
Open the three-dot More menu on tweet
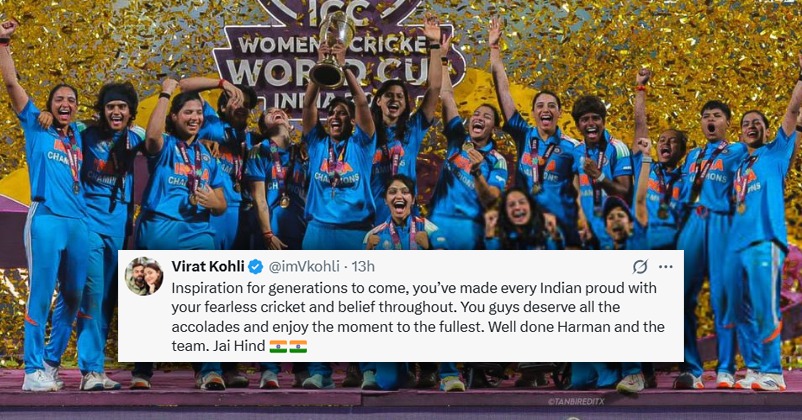665,267
